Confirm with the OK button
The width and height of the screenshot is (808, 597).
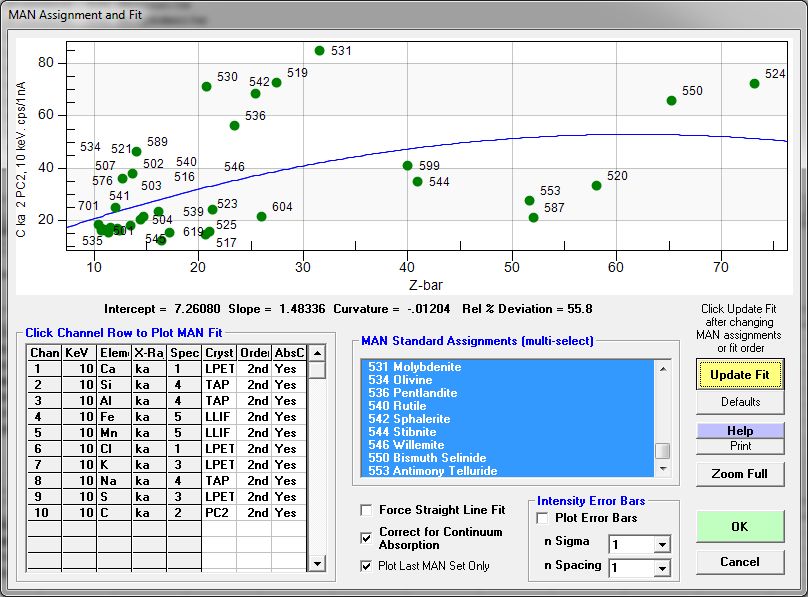point(740,526)
